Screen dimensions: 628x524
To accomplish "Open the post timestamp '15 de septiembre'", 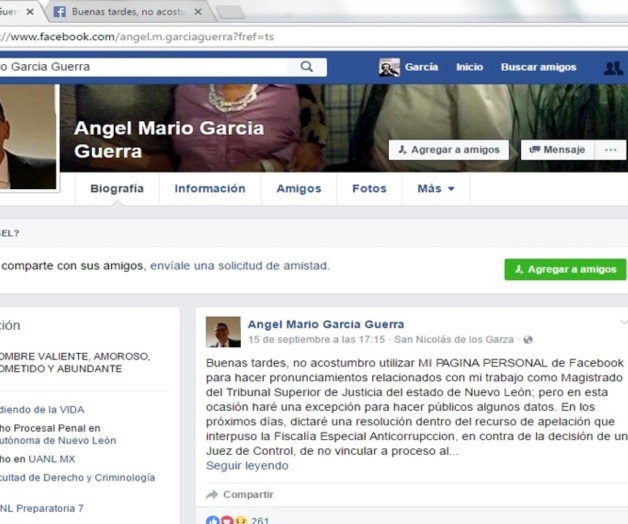I will point(316,340).
